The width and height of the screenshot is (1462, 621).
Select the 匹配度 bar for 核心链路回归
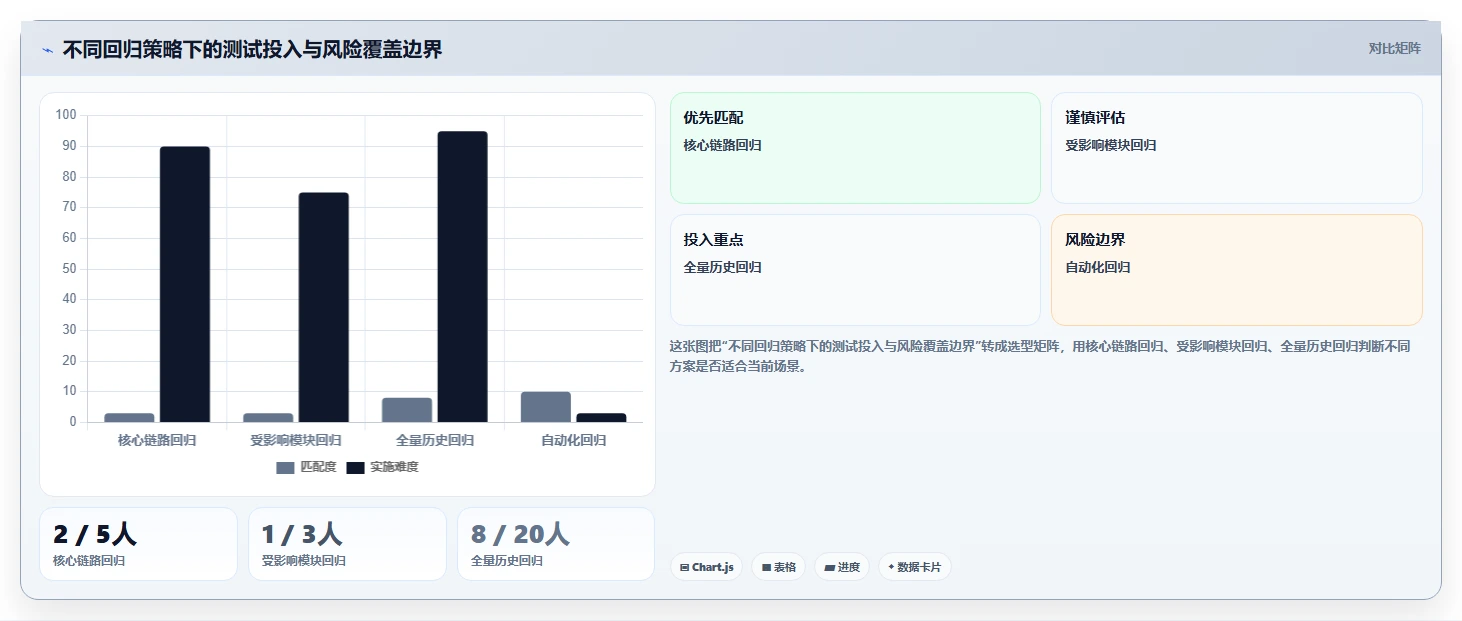(x=129, y=418)
